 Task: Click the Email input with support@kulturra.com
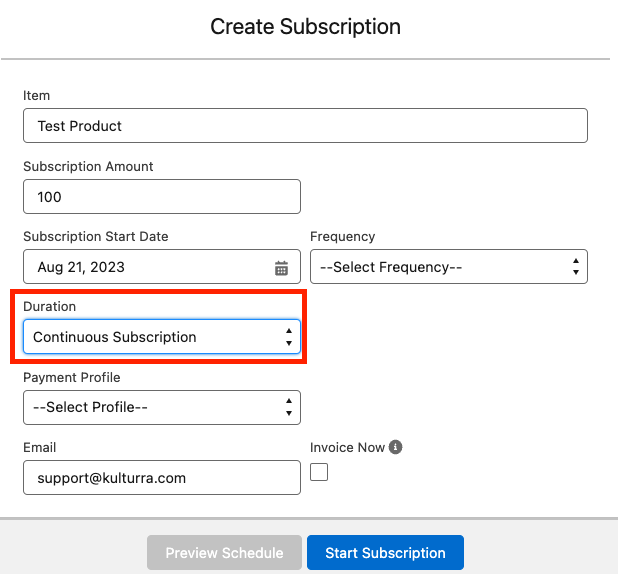[x=161, y=478]
